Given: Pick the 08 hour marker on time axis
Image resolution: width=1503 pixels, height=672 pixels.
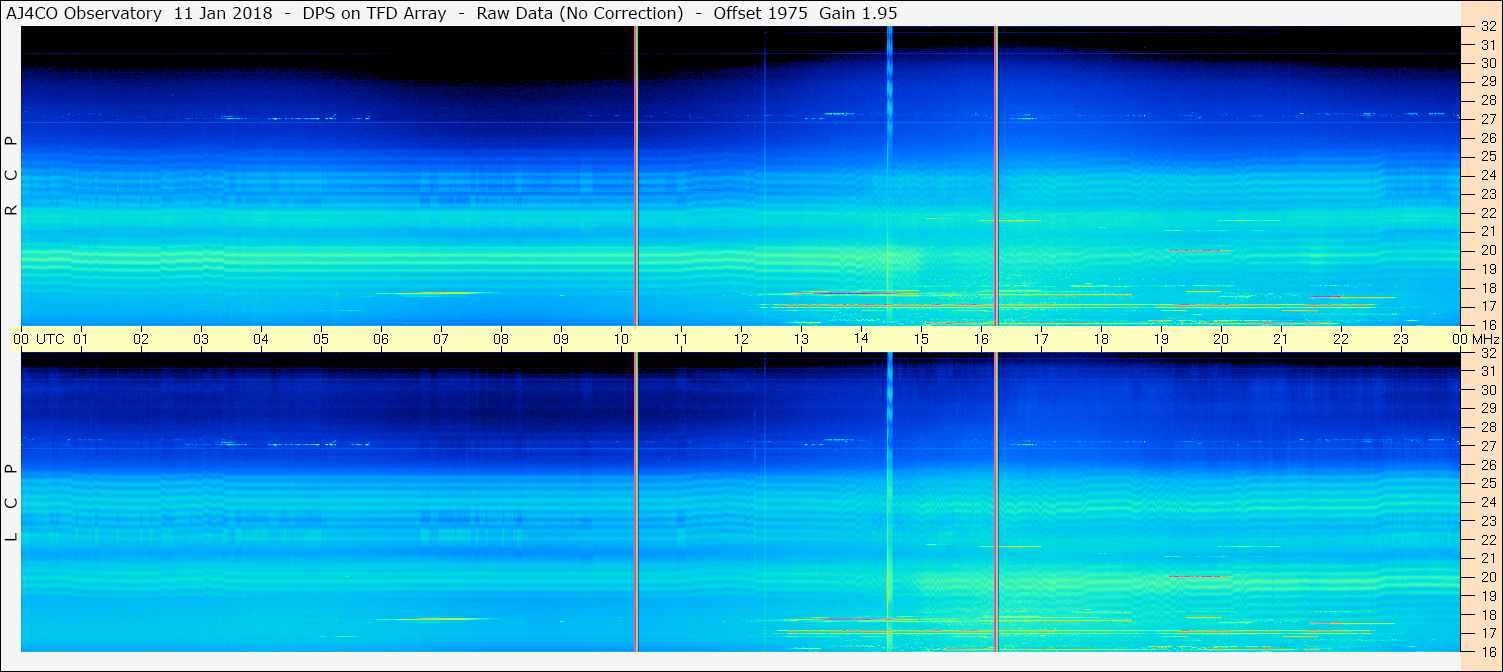Looking at the screenshot, I should tap(501, 339).
